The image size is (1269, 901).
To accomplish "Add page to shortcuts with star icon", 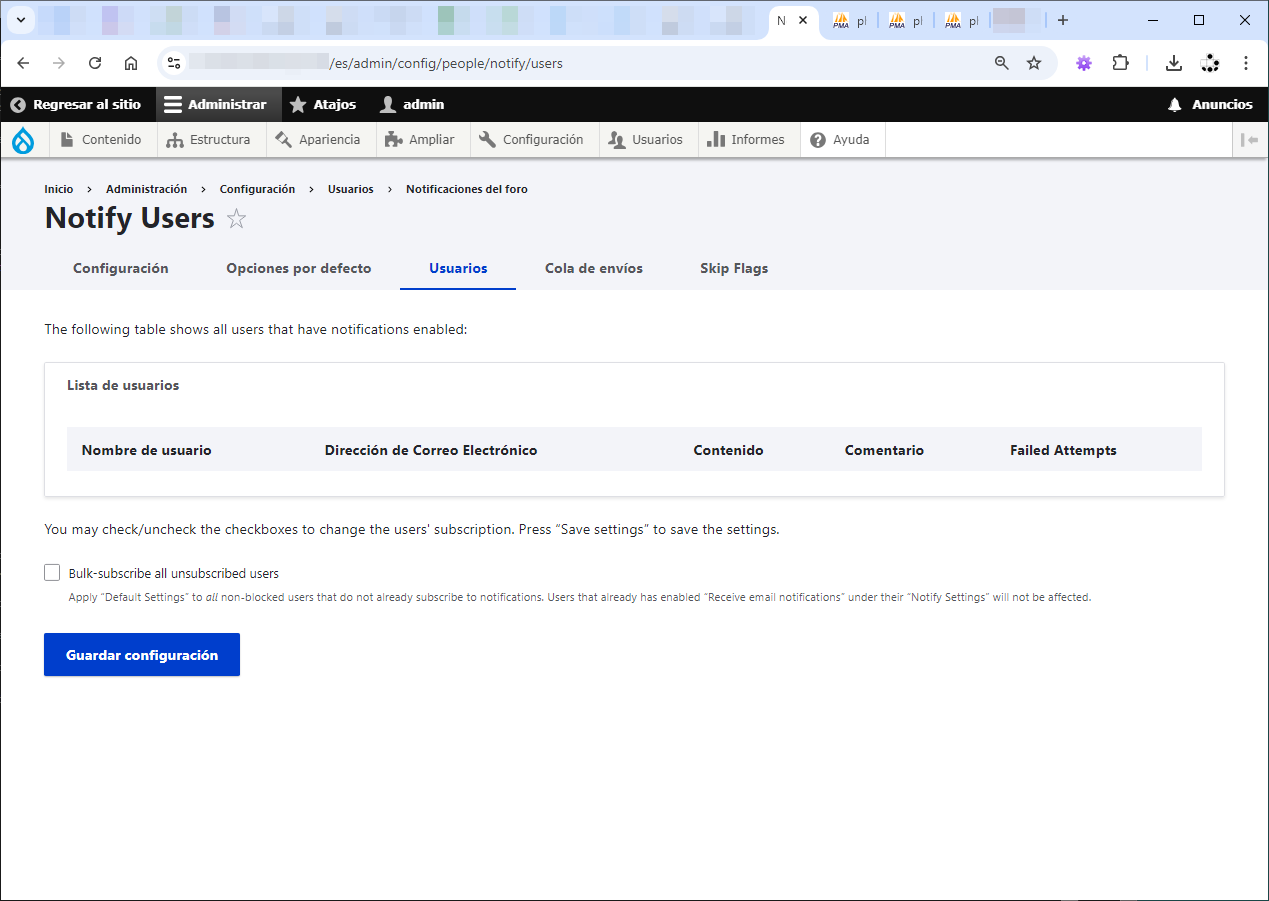I will 236,219.
